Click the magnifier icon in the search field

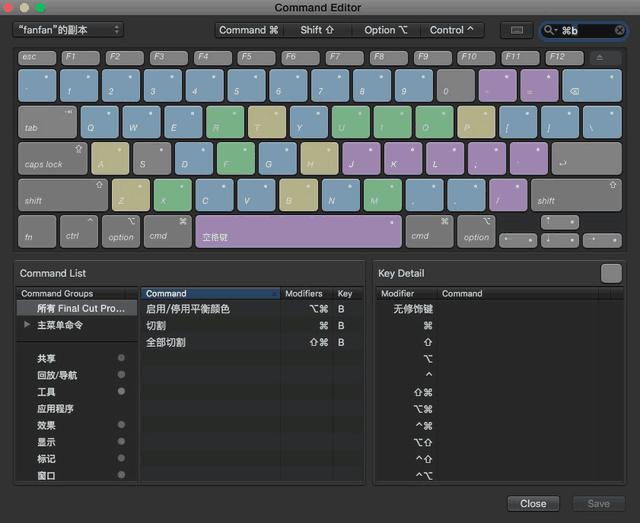[551, 31]
